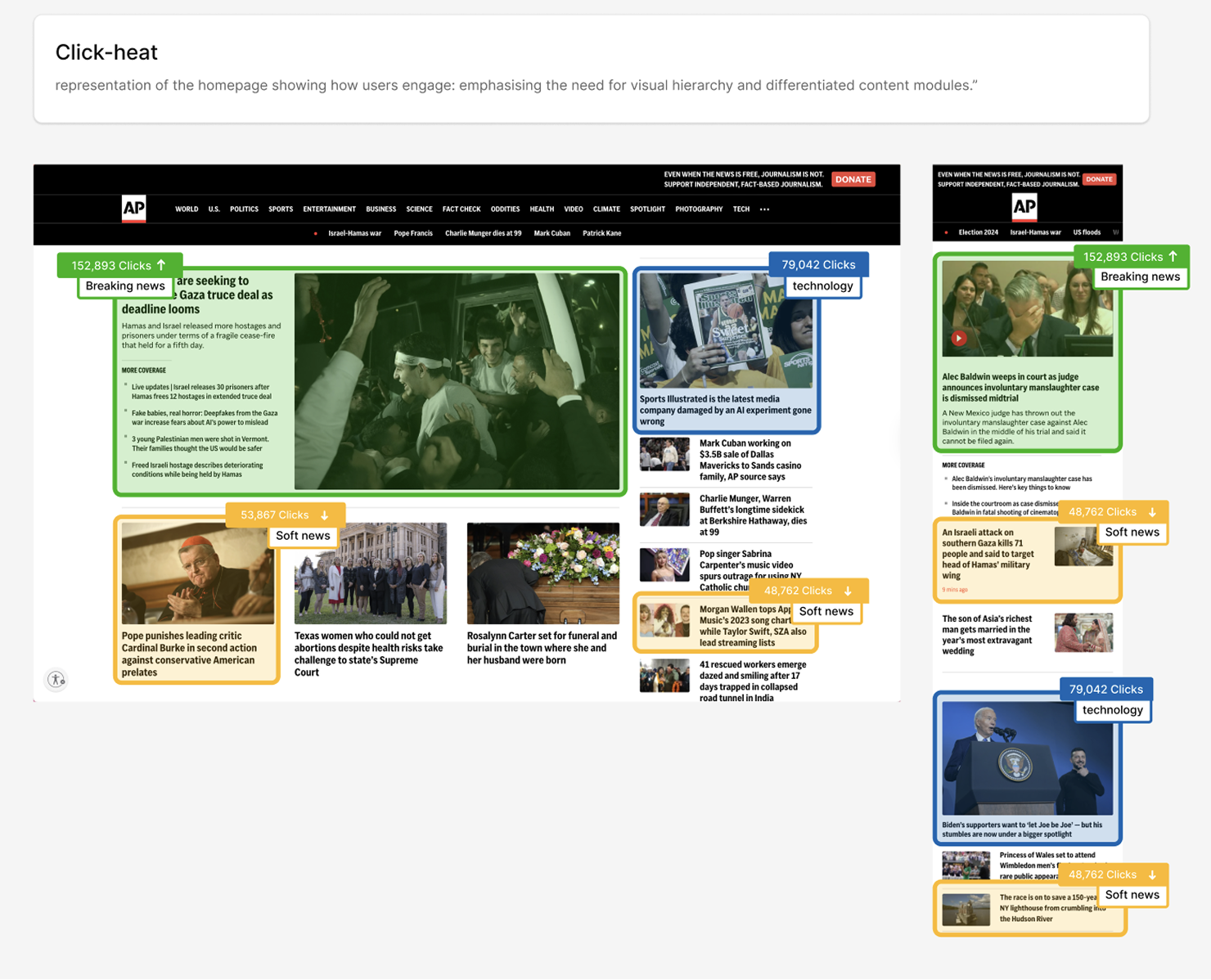Click the Cardinal Burke photo

197,573
